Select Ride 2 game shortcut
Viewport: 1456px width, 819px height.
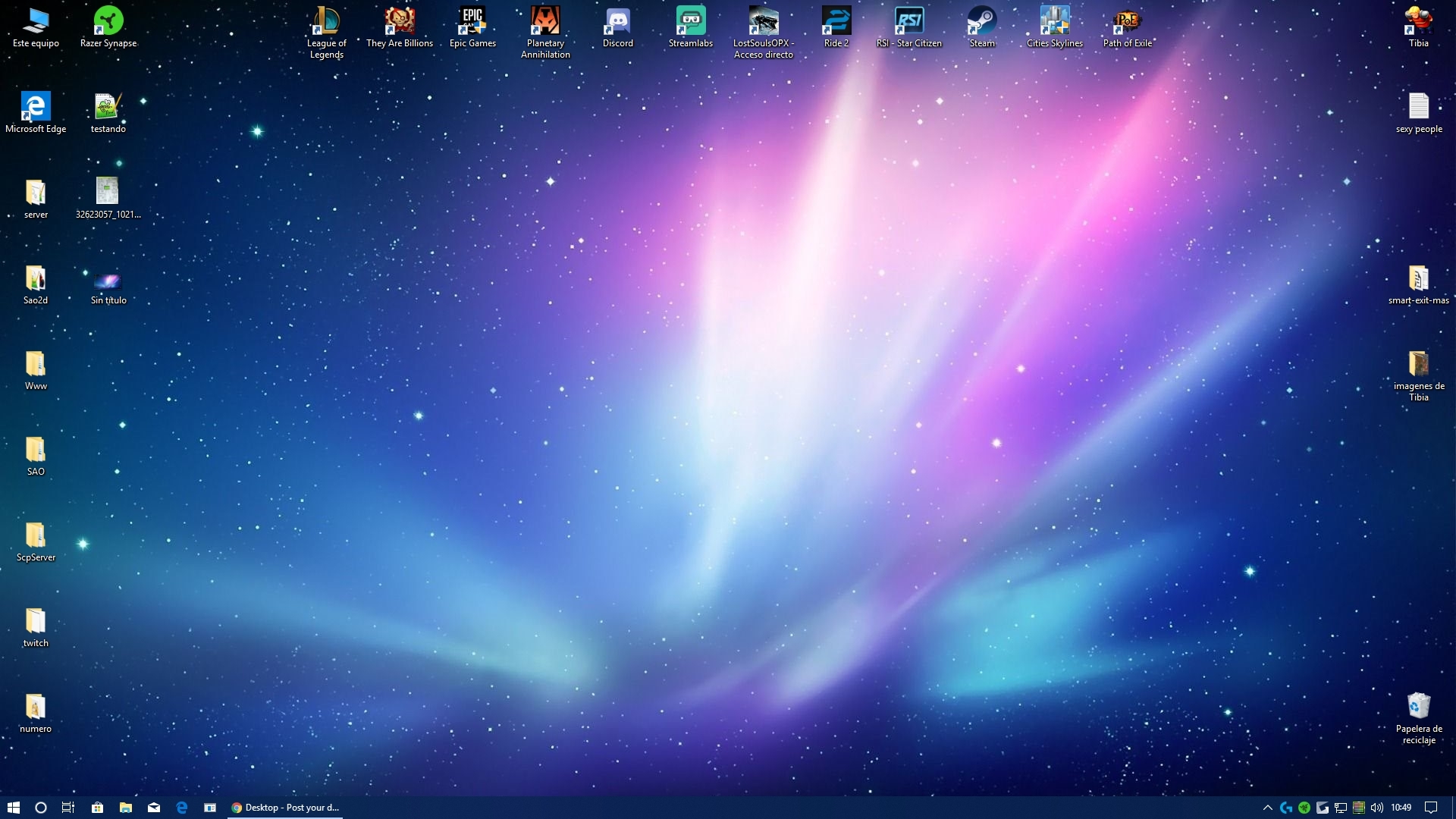(836, 27)
